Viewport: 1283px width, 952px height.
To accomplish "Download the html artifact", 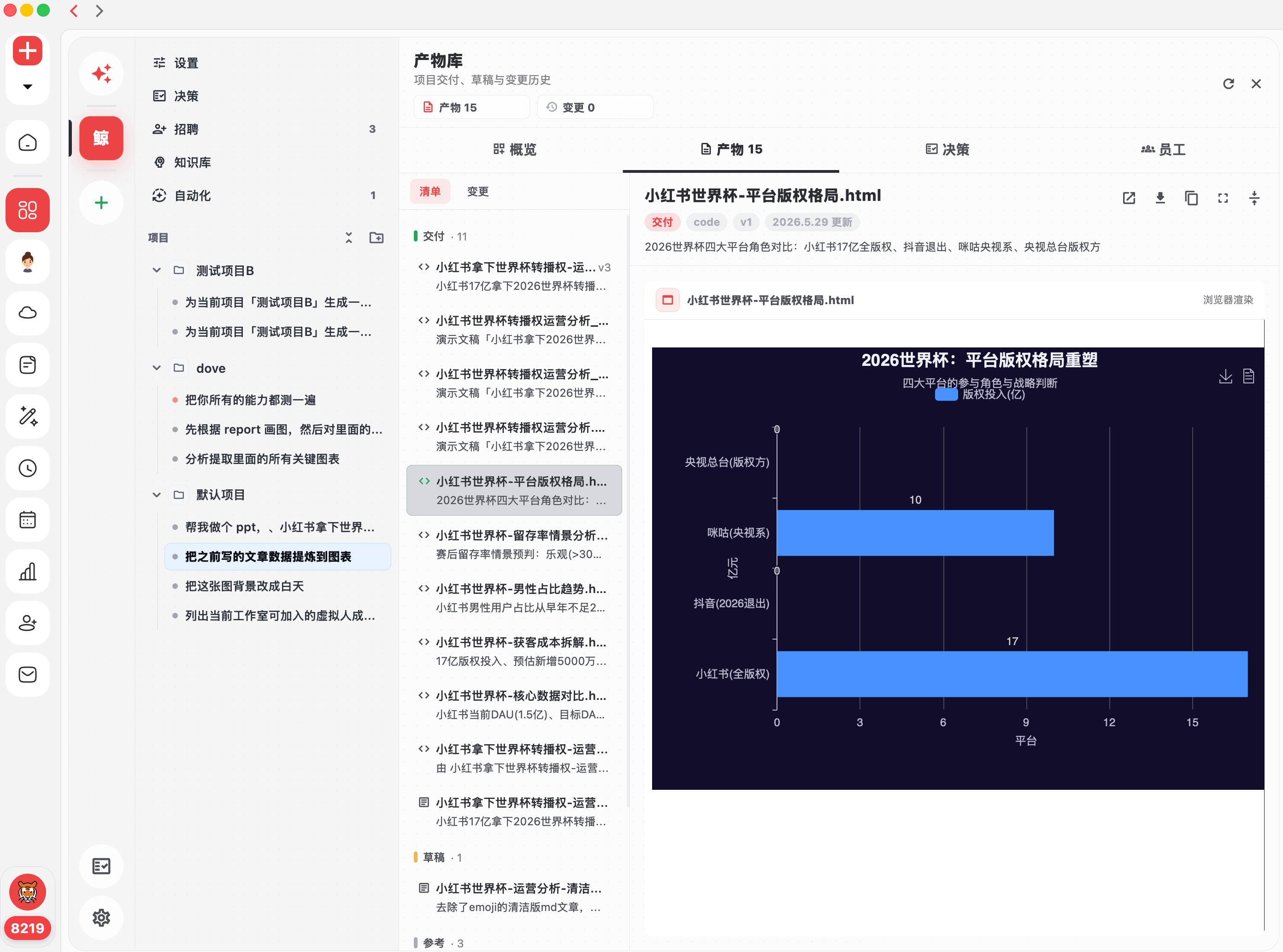I will (1160, 198).
